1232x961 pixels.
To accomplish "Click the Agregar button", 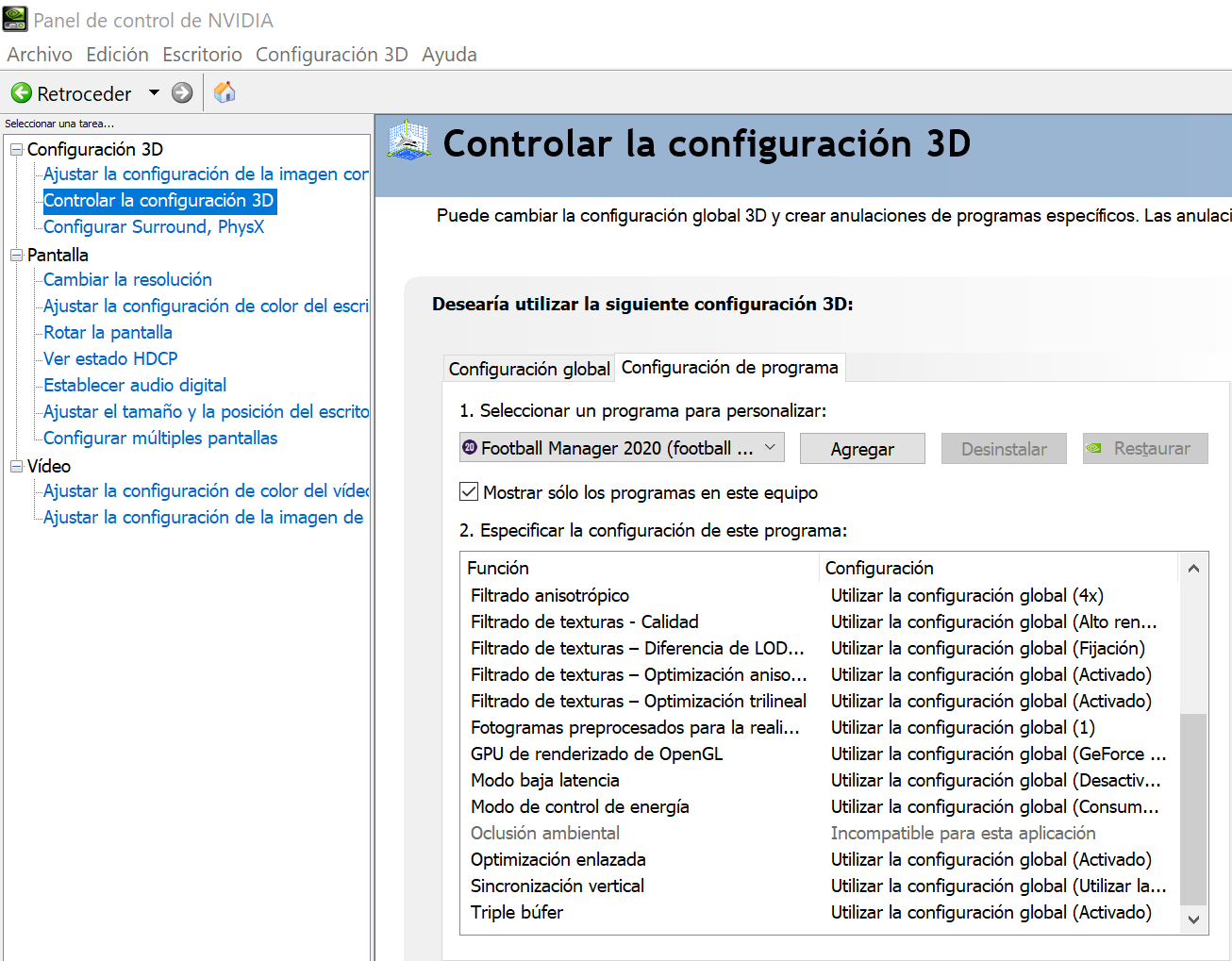I will tap(862, 449).
